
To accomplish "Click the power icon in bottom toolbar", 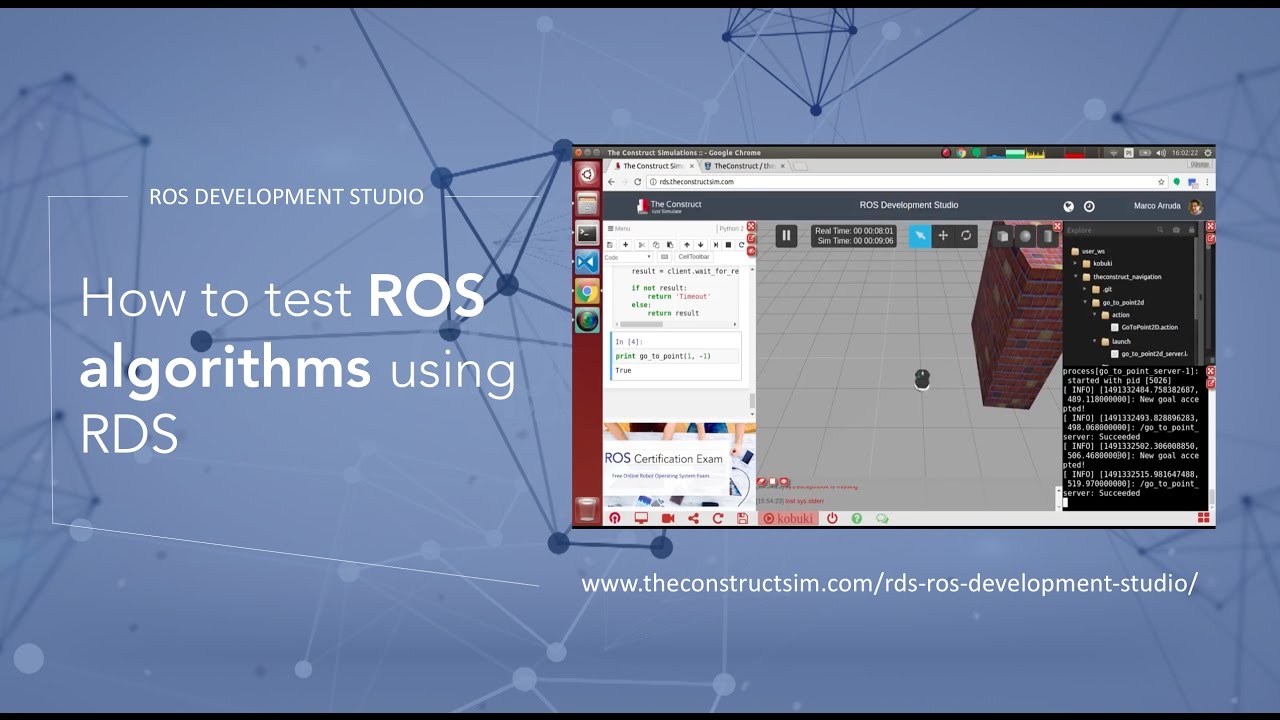I will tap(832, 518).
